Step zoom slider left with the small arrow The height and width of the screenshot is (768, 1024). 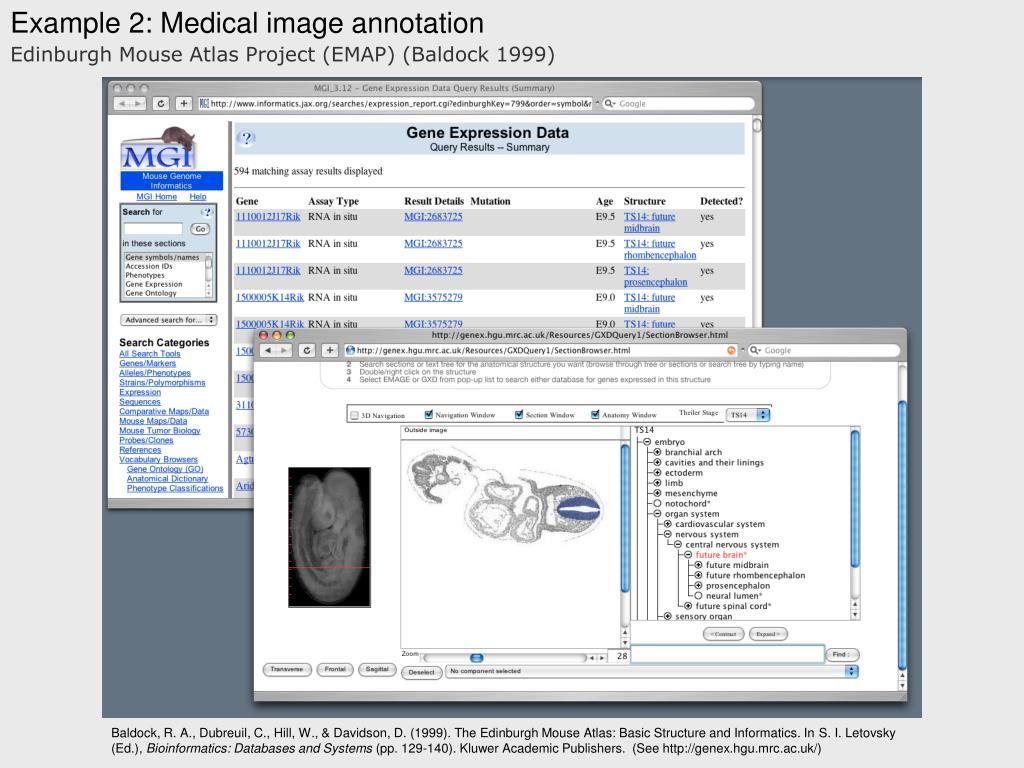(x=592, y=658)
